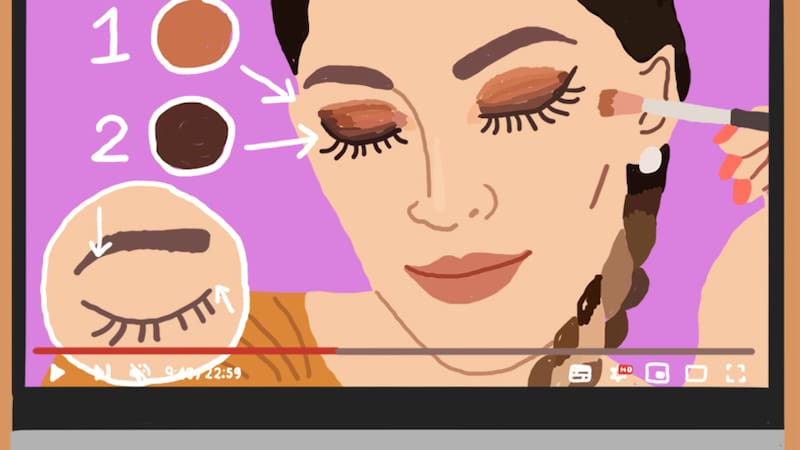Click the white down arrow above the eyebrow

pos(98,231)
